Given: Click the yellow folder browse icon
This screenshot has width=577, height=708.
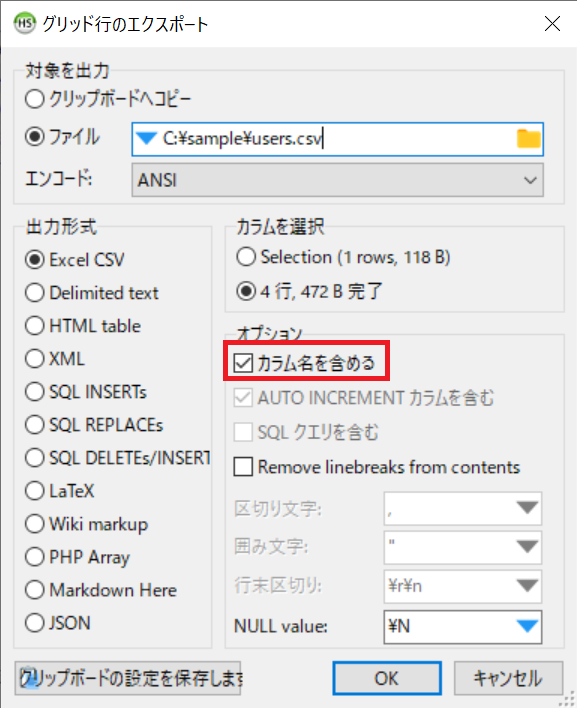Looking at the screenshot, I should 528,139.
